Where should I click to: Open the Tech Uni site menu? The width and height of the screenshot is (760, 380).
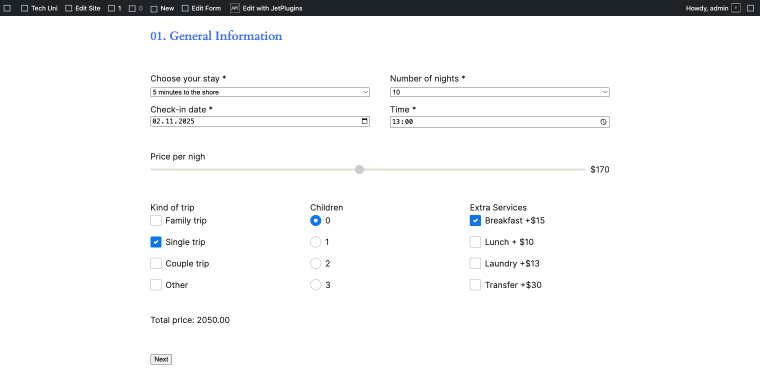click(x=39, y=8)
